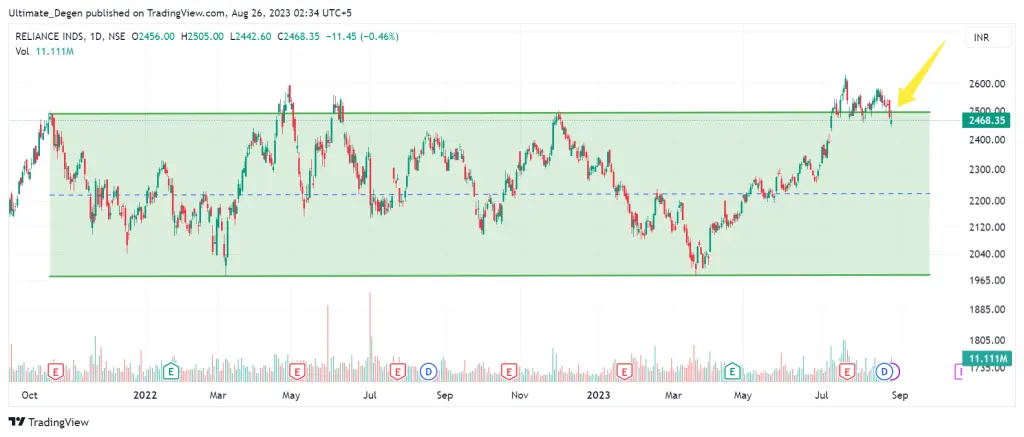Viewport: 1024px width, 437px height.
Task: Click the 2023 label on the time axis
Action: pyautogui.click(x=598, y=395)
